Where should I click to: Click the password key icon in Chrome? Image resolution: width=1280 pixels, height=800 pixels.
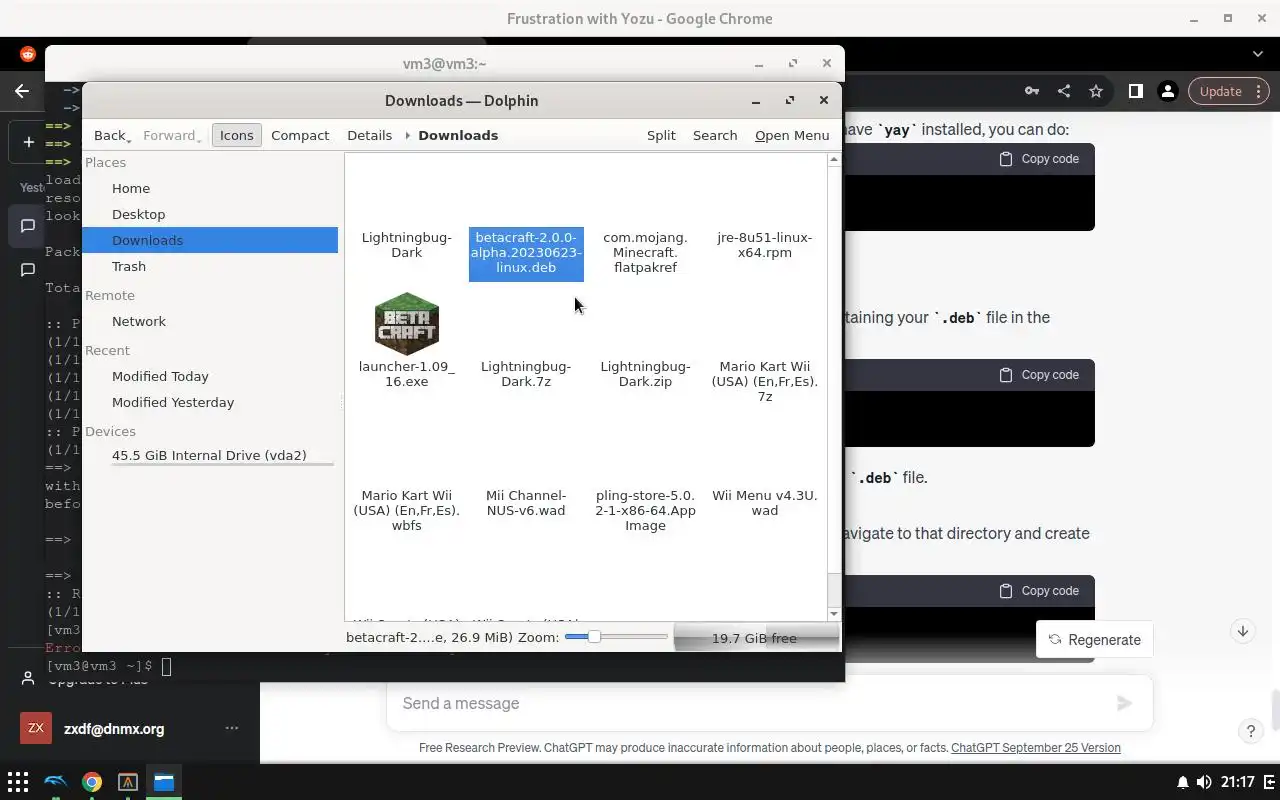point(1032,91)
